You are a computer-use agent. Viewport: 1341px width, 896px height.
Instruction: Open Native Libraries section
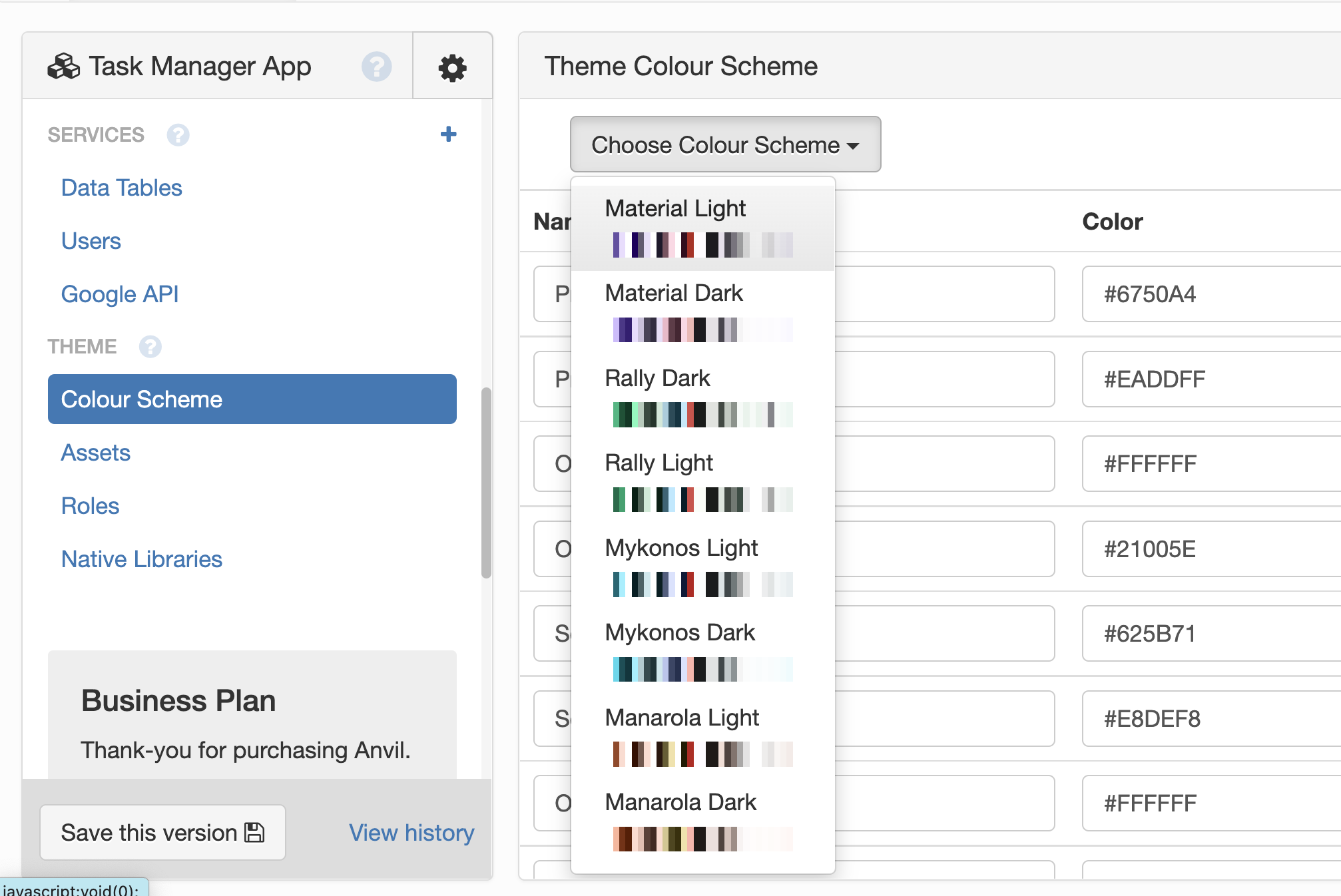[142, 559]
